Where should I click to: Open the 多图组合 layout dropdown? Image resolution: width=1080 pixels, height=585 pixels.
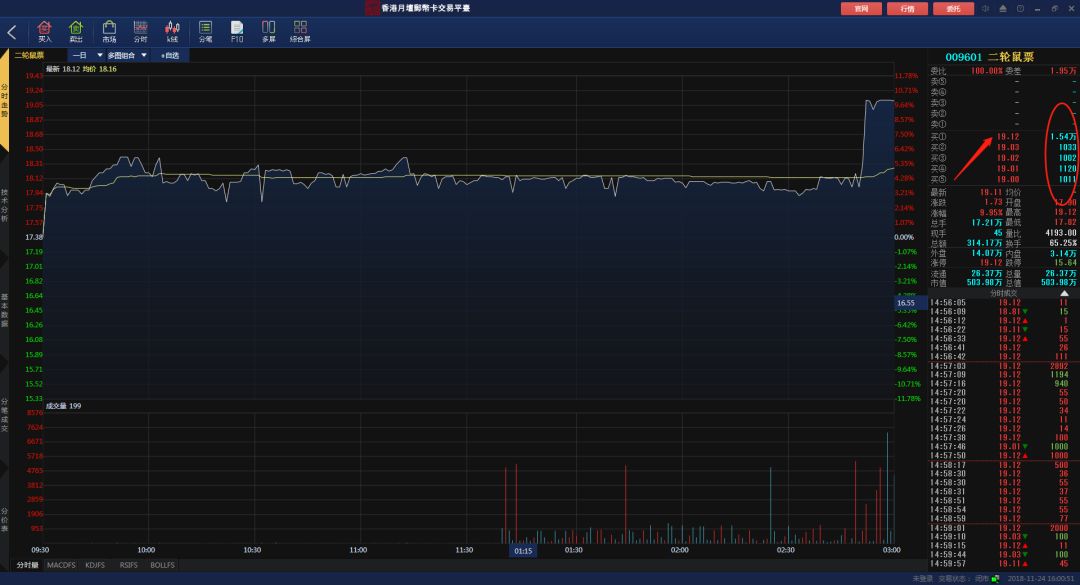(127, 55)
